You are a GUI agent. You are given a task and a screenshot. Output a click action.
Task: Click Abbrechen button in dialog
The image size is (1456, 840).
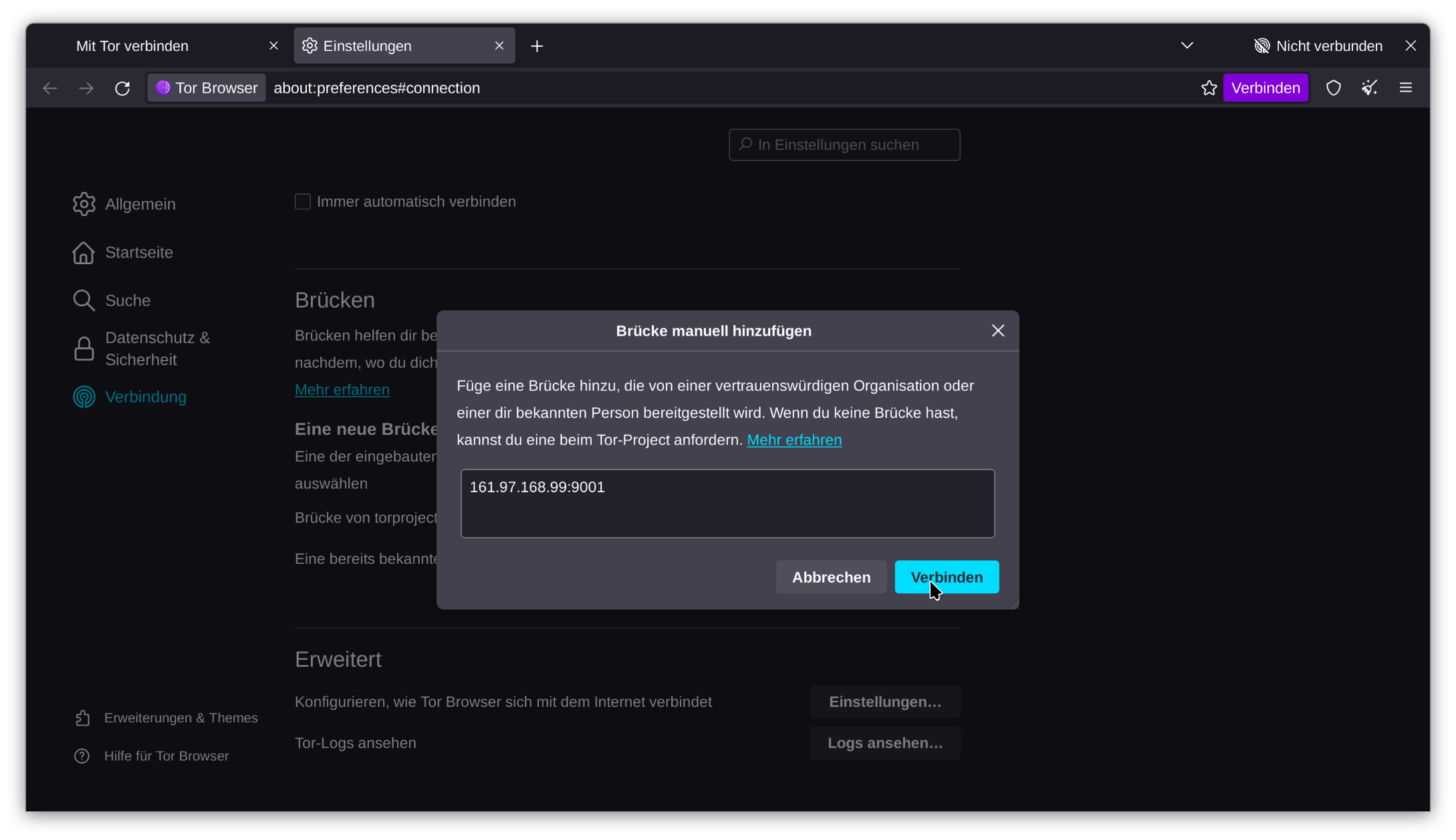831,577
